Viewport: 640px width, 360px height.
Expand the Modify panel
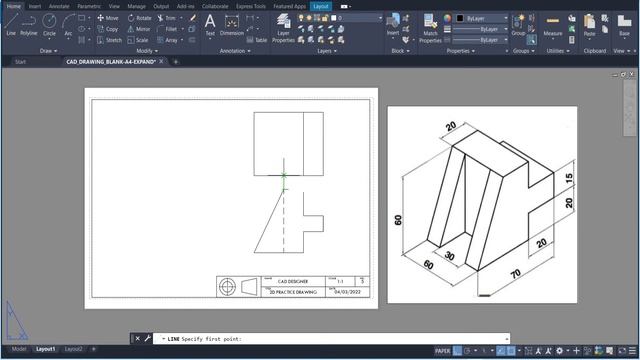click(147, 51)
